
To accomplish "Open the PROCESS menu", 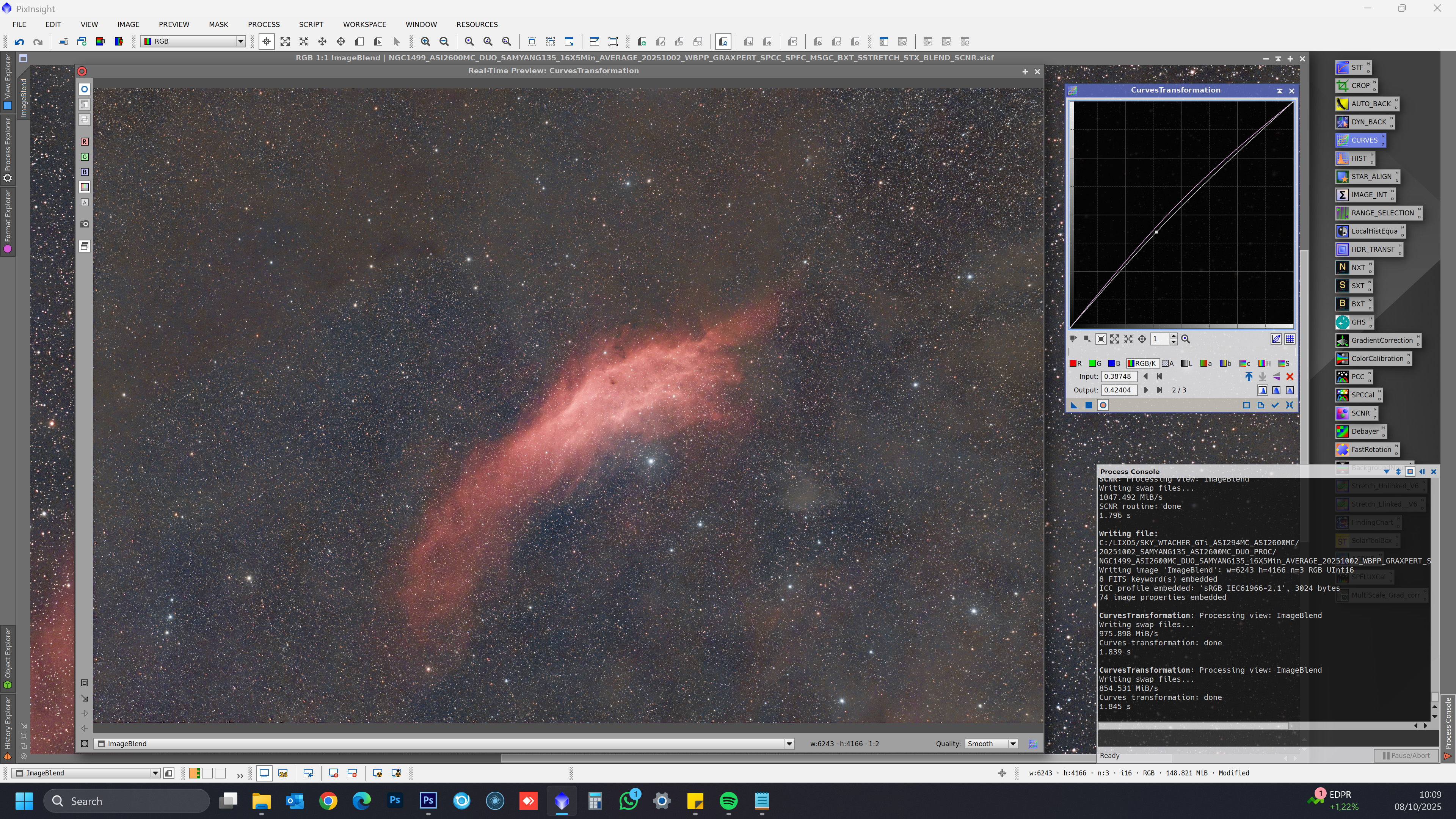I will click(264, 24).
